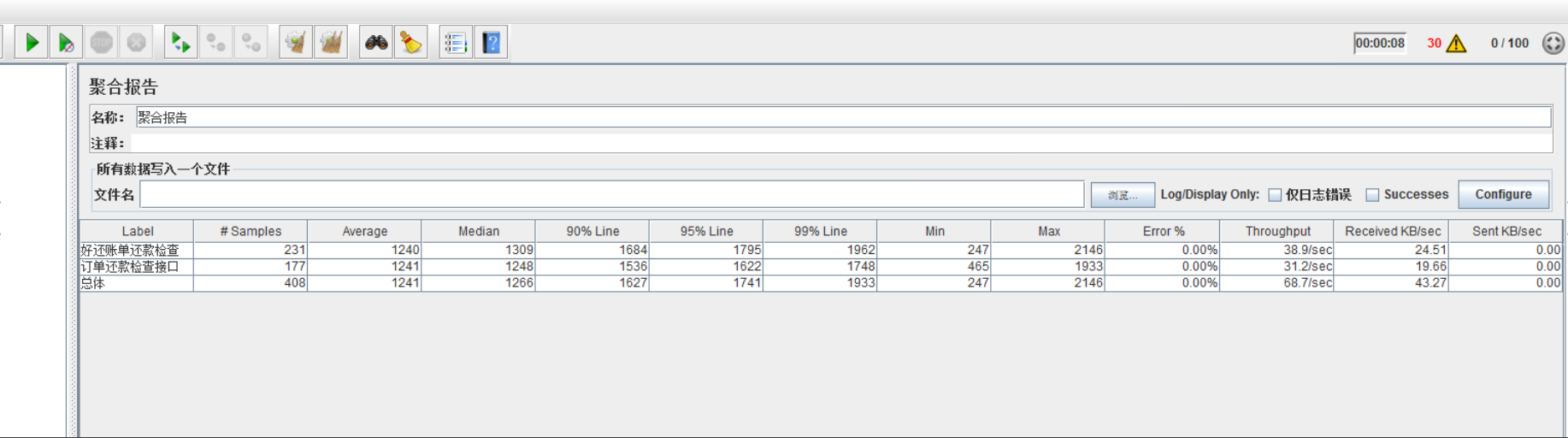Click the greyed Shutdown (X) icon
1568x438 pixels.
(136, 42)
